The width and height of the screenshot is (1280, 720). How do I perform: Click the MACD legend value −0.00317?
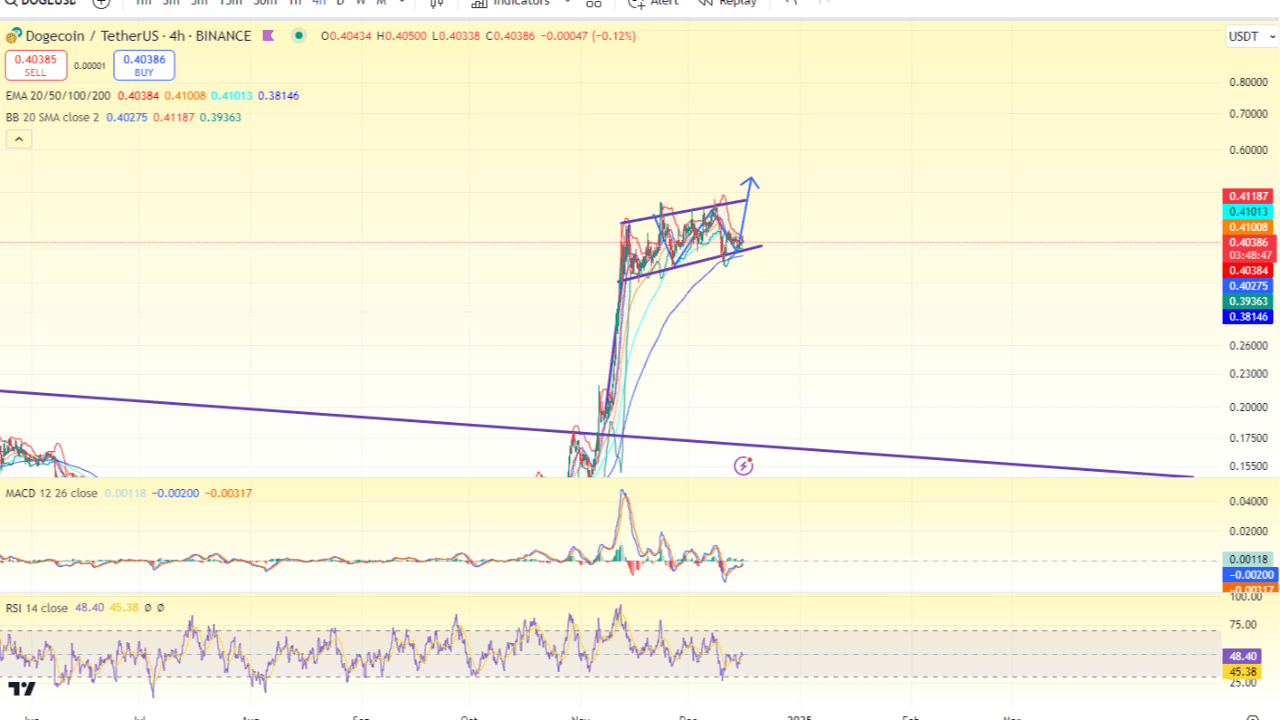(230, 493)
